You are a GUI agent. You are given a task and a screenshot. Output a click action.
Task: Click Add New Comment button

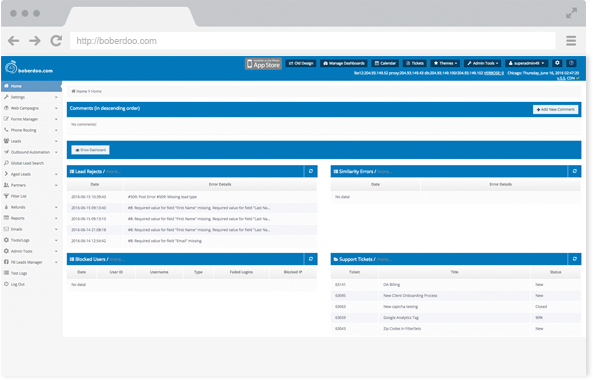pos(555,109)
